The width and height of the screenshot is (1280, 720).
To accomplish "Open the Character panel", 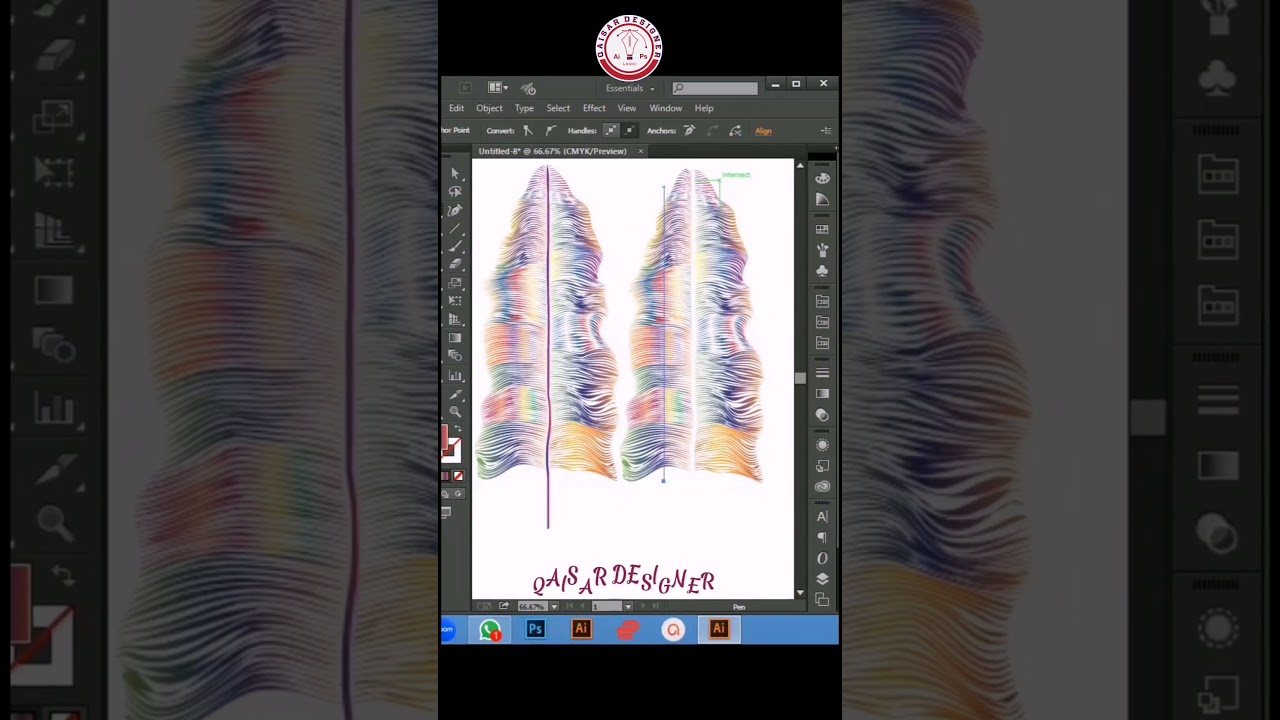I will tap(822, 517).
